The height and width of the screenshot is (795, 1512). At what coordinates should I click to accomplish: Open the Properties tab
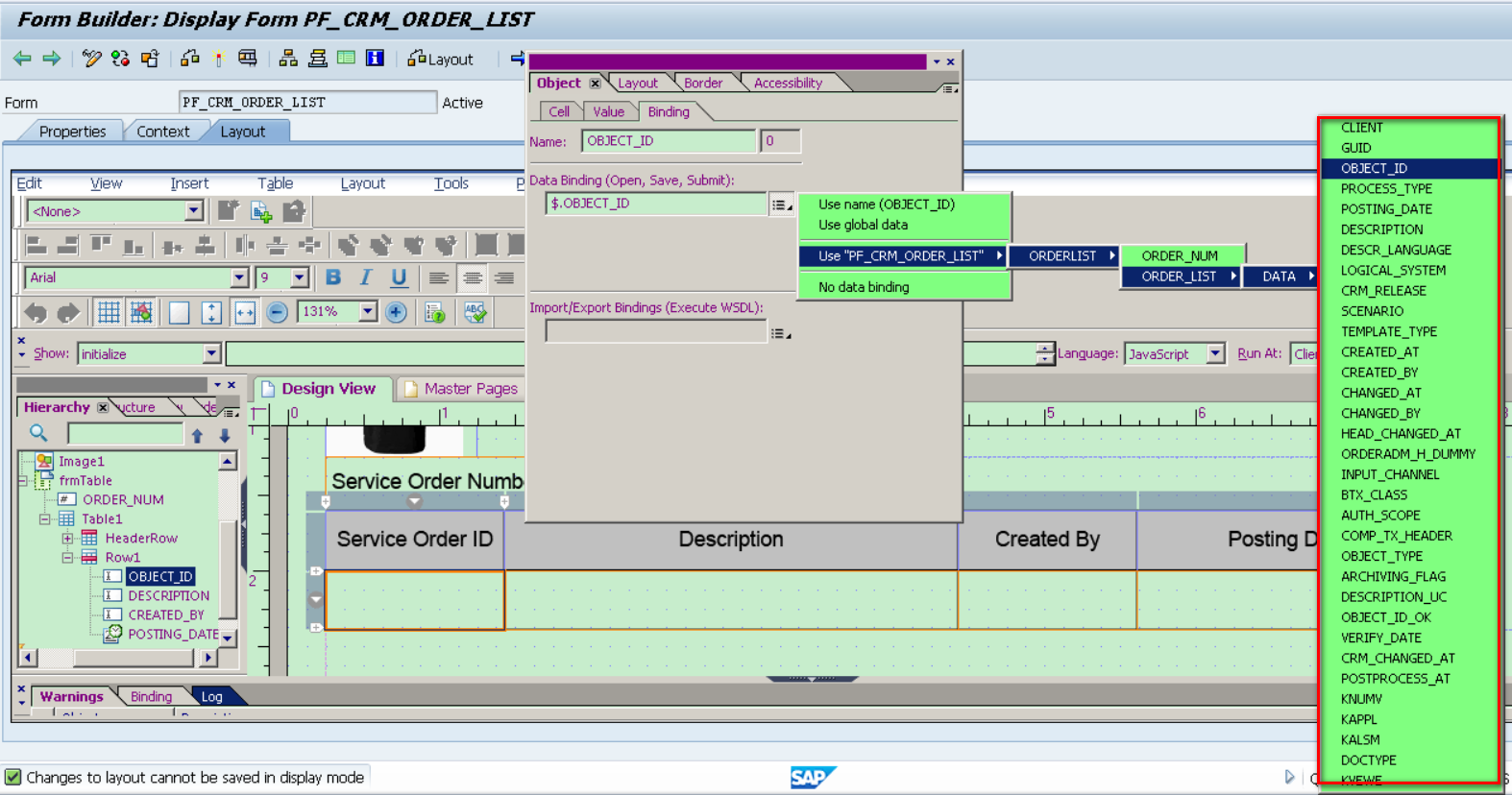click(72, 132)
